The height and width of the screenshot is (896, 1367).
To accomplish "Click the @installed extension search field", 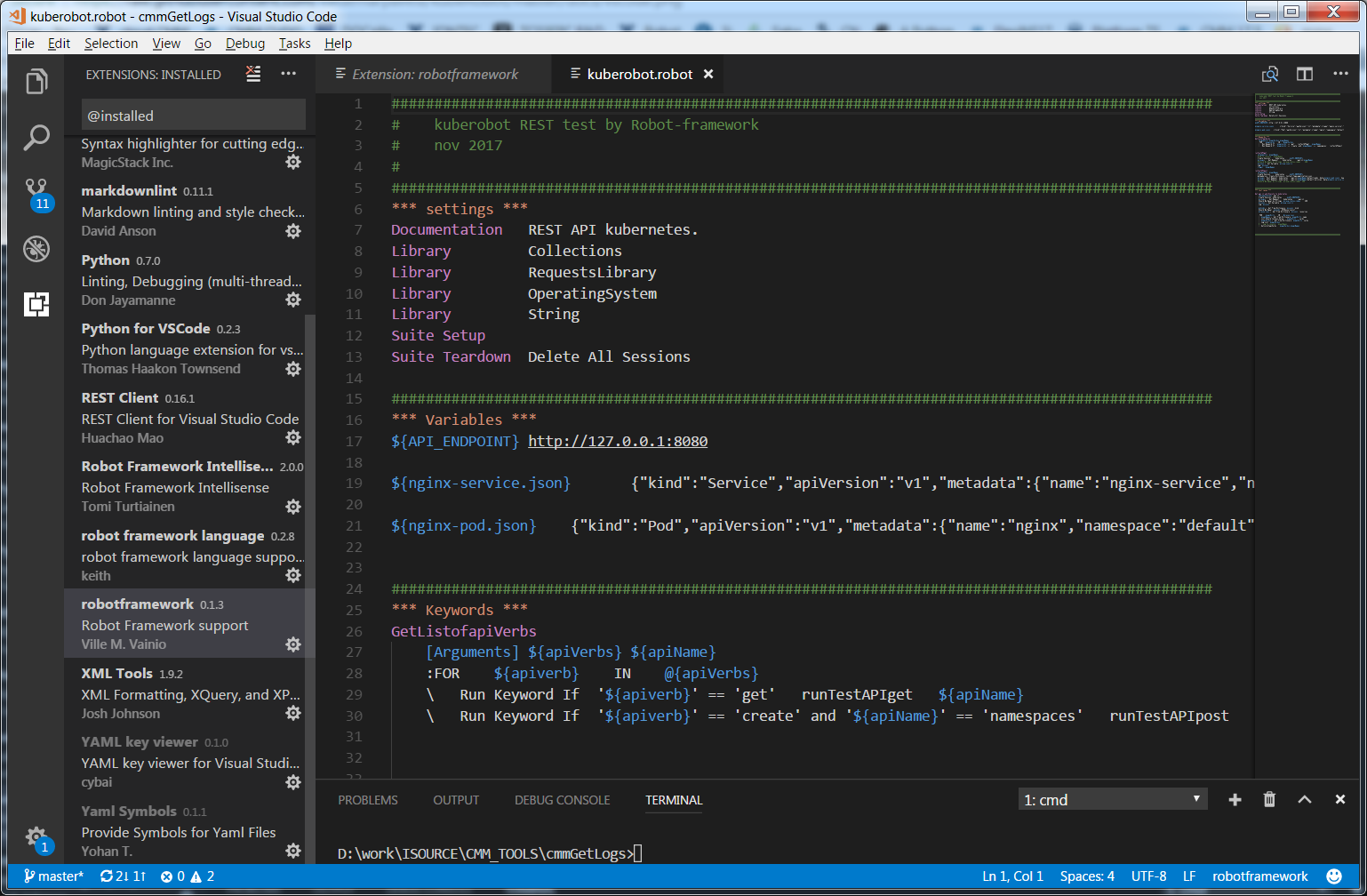I will 193,116.
